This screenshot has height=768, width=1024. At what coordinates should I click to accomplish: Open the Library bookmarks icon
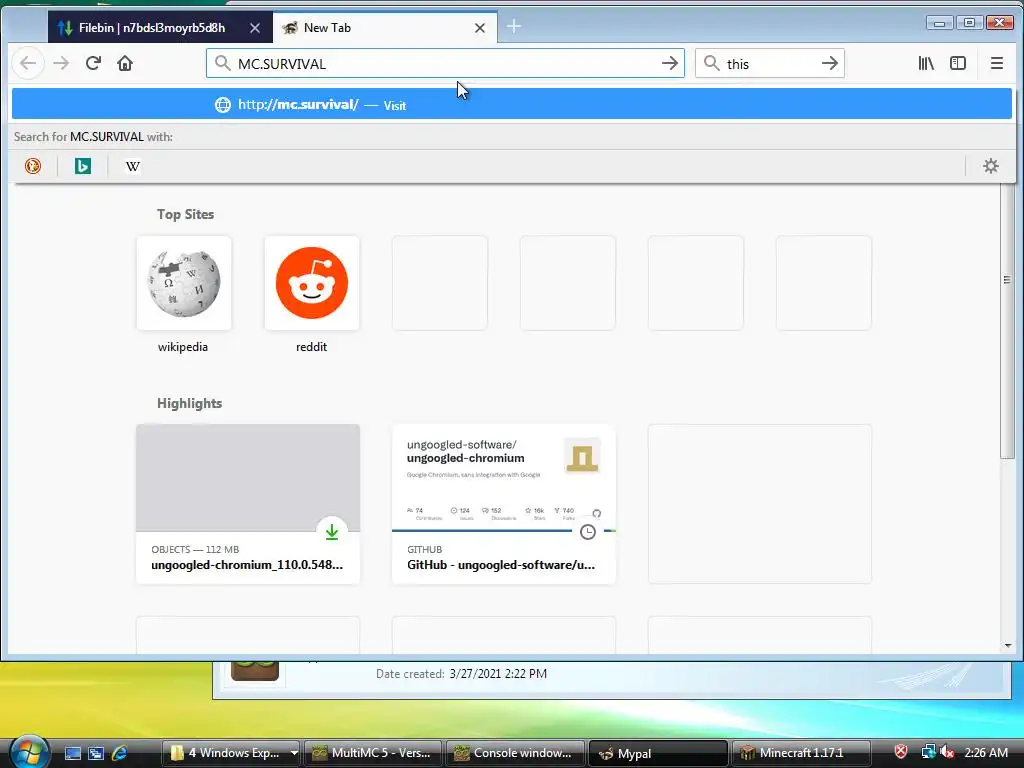point(926,63)
